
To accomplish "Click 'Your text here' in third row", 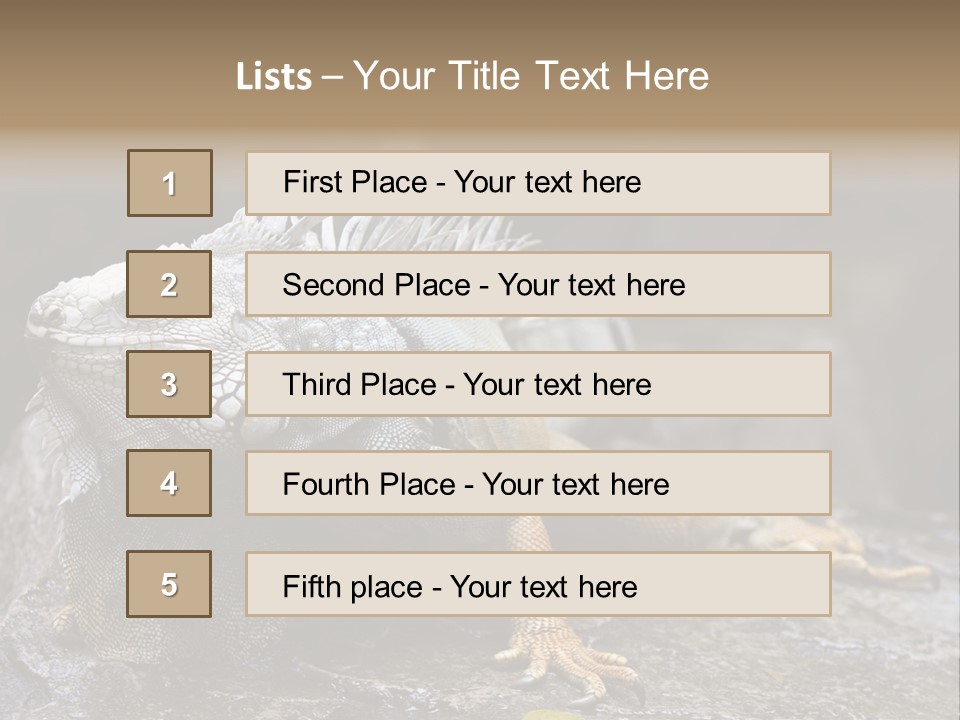I will coord(557,385).
